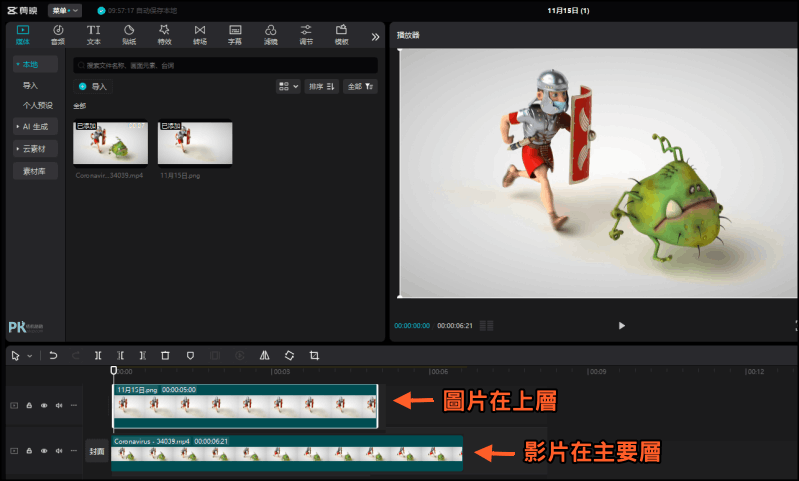Viewport: 799px width, 481px height.
Task: Open the 模板 templates tab
Action: click(341, 35)
